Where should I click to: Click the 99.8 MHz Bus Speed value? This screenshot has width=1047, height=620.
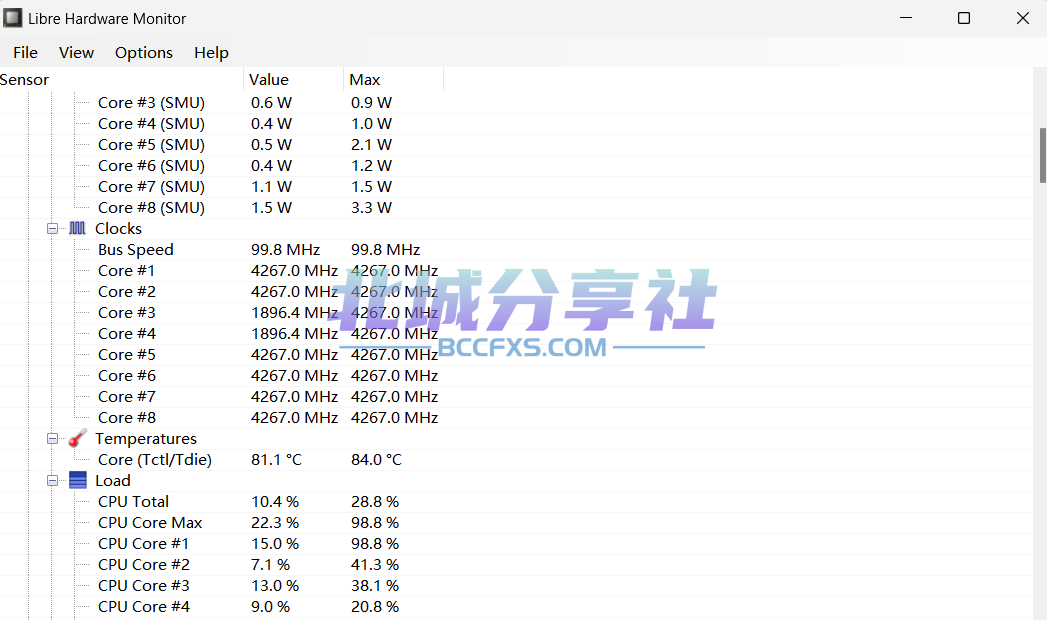pyautogui.click(x=286, y=250)
